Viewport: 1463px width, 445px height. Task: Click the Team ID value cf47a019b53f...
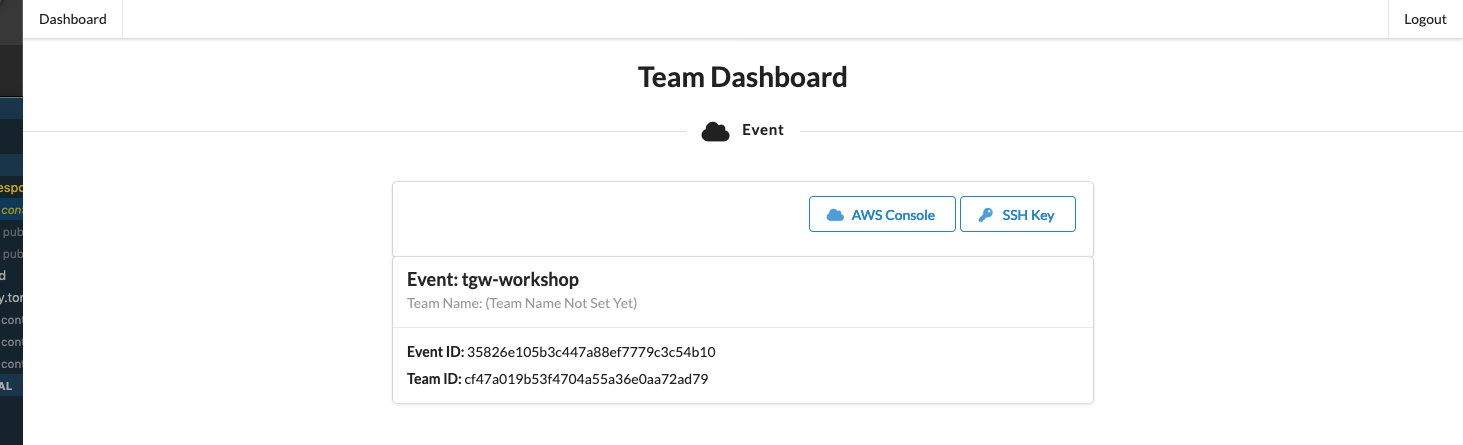586,379
